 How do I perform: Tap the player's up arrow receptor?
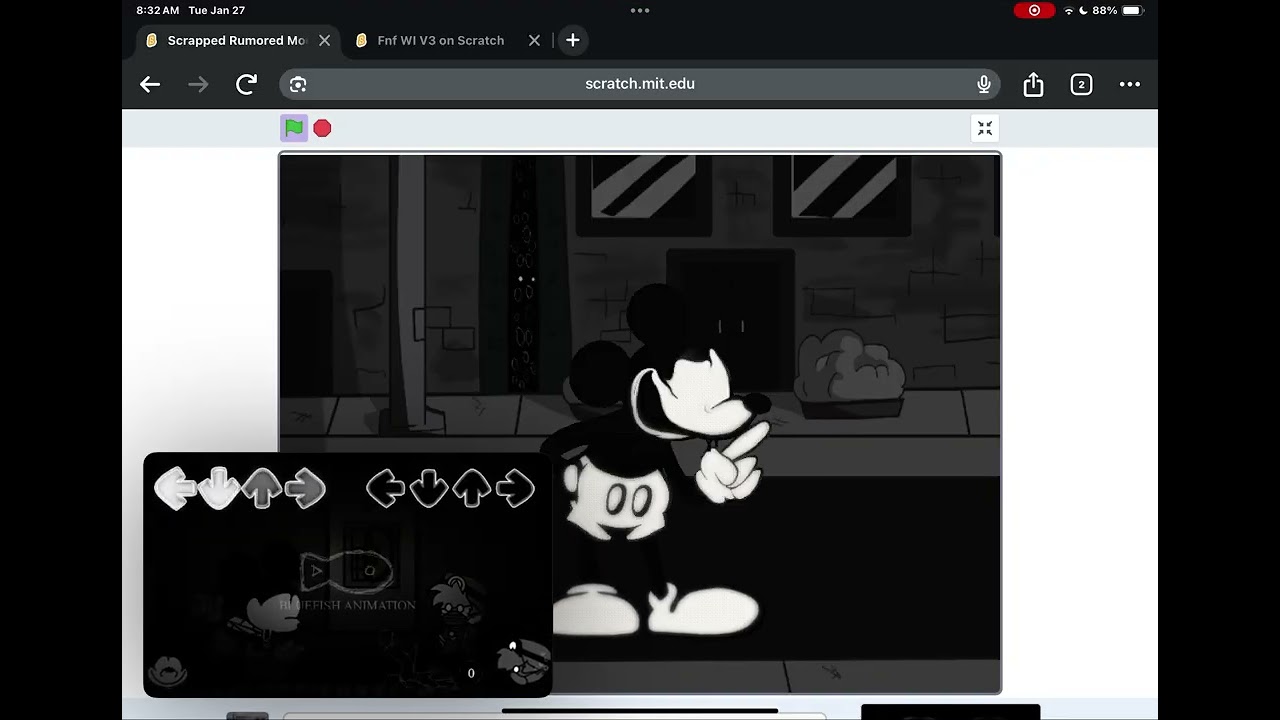[x=472, y=489]
